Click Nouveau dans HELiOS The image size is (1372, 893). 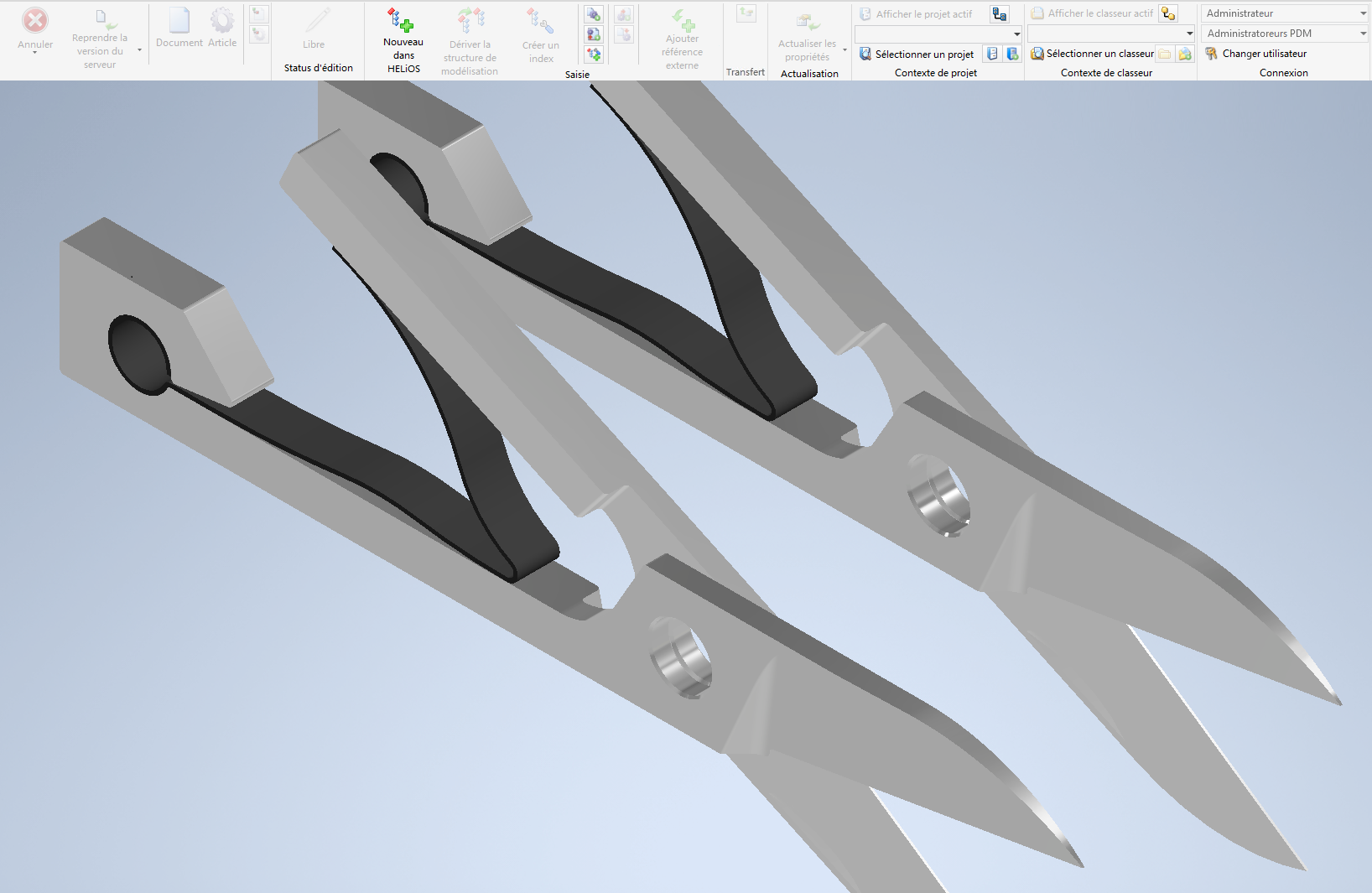coord(403,40)
